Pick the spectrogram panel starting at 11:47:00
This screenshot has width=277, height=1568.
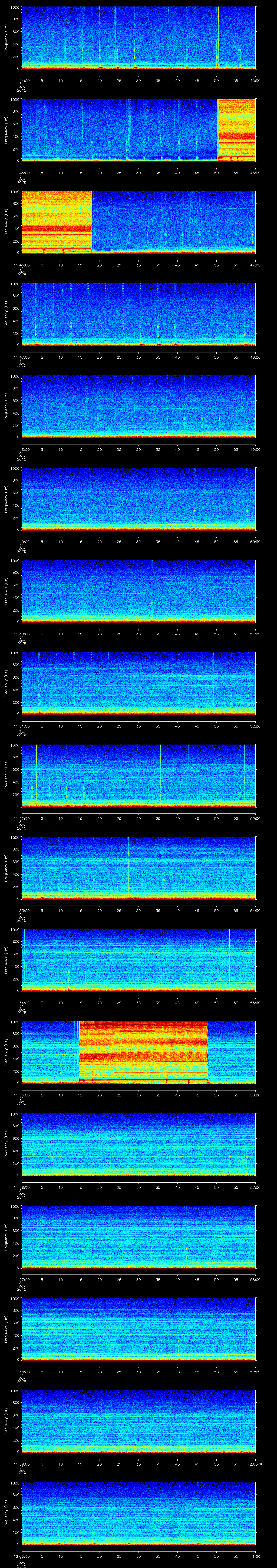[138, 314]
